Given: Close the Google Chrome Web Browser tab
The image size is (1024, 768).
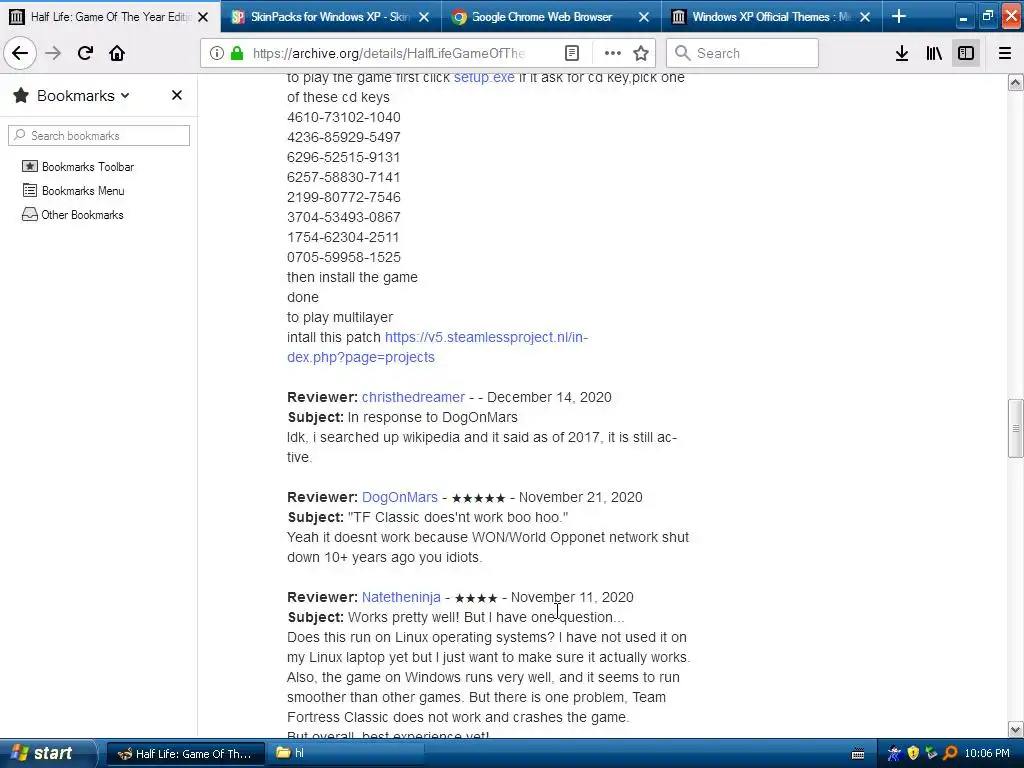Looking at the screenshot, I should 644,17.
